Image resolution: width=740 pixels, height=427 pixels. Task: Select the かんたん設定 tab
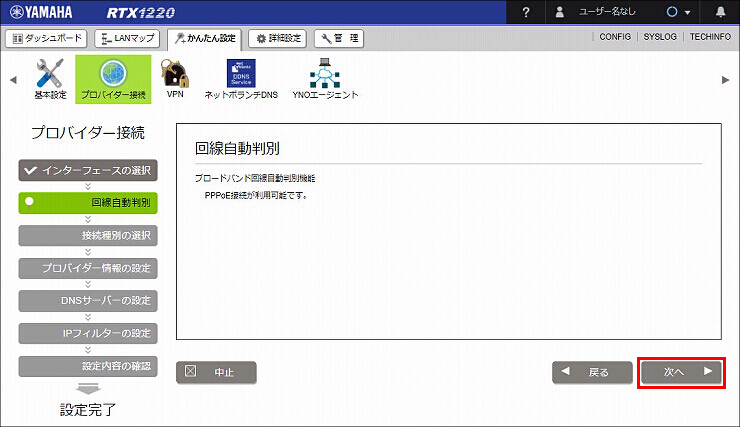pos(204,39)
